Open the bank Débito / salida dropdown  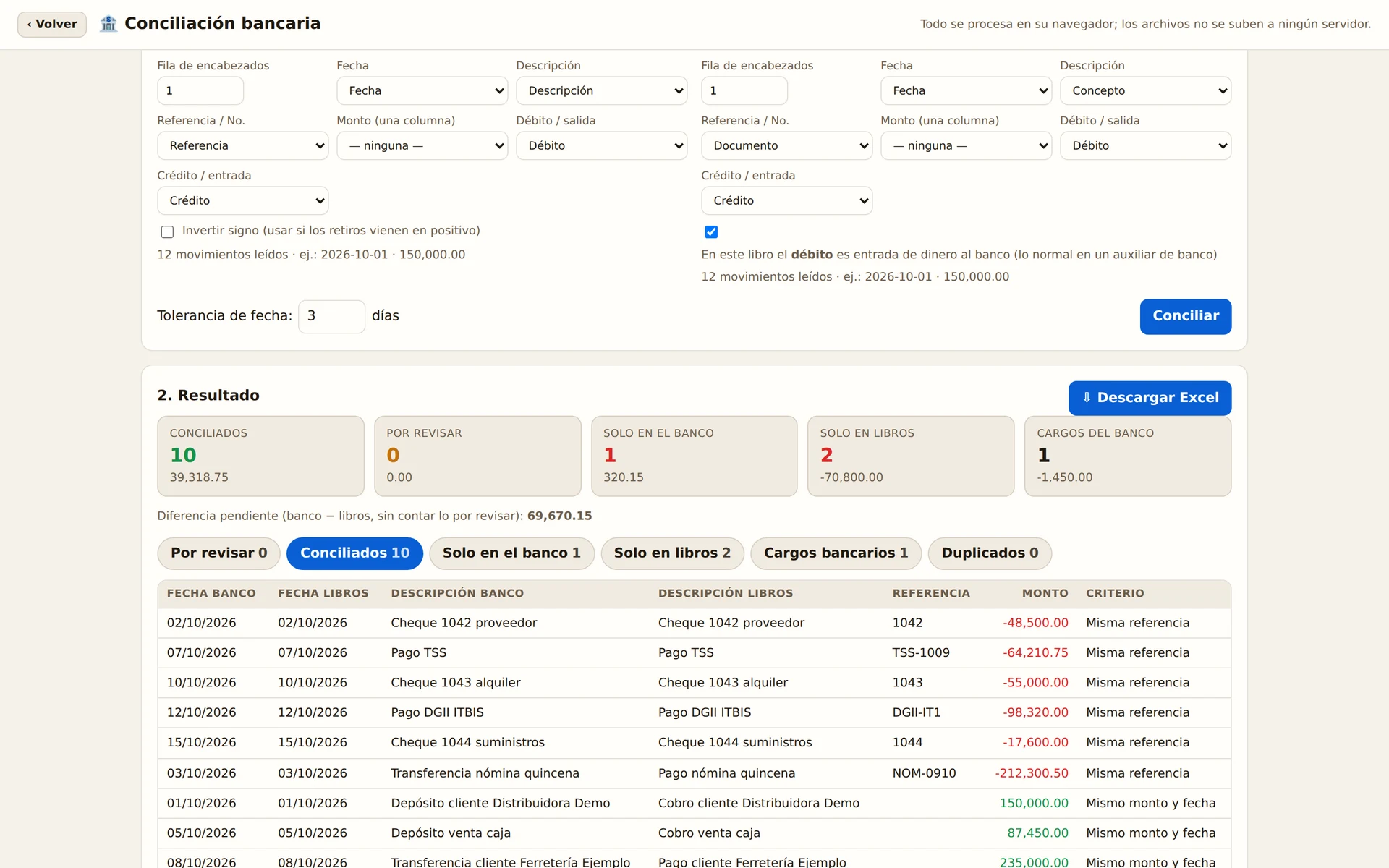(x=601, y=145)
